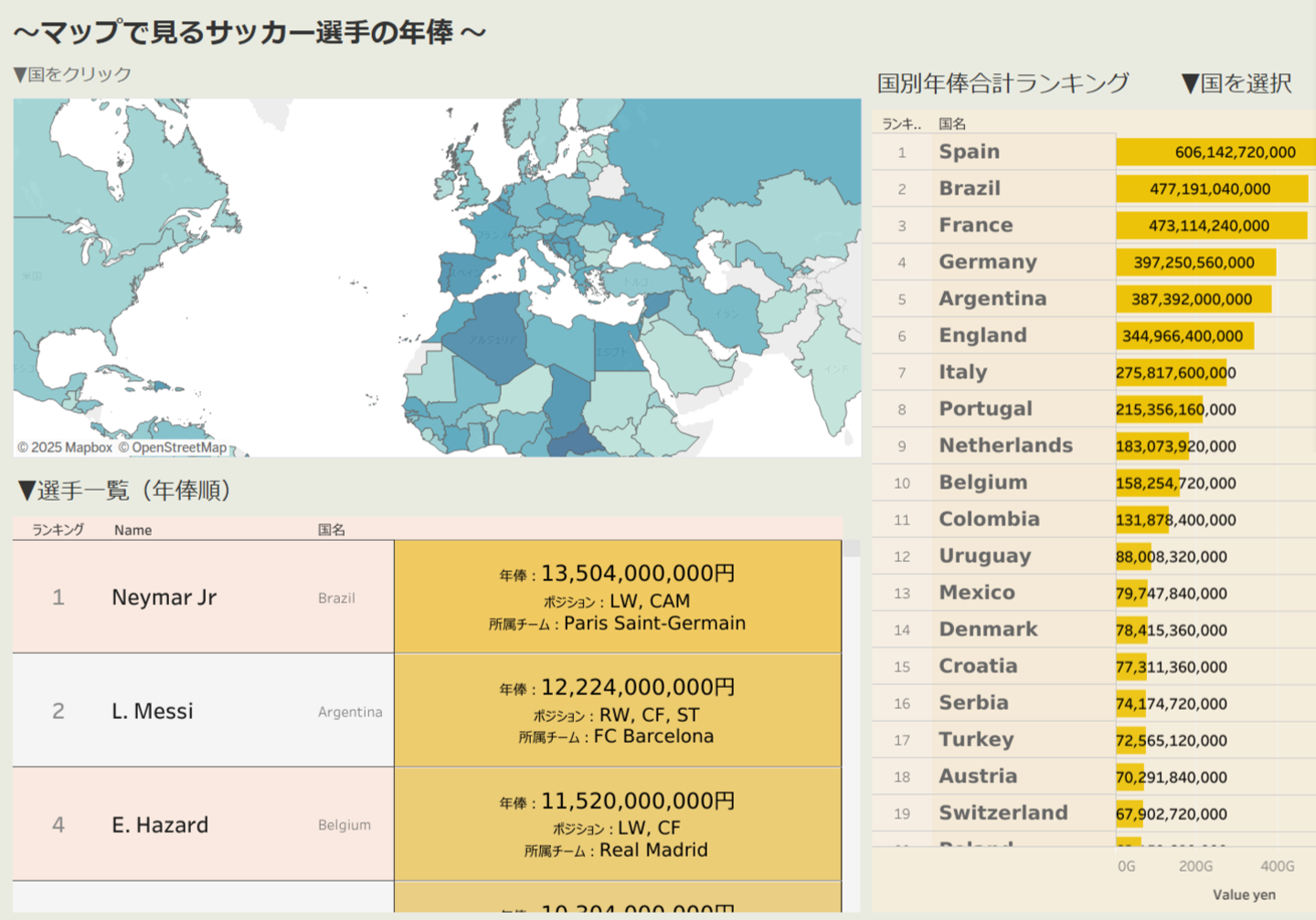
Task: Click the 国名 header in ranking table
Action: pyautogui.click(x=951, y=123)
